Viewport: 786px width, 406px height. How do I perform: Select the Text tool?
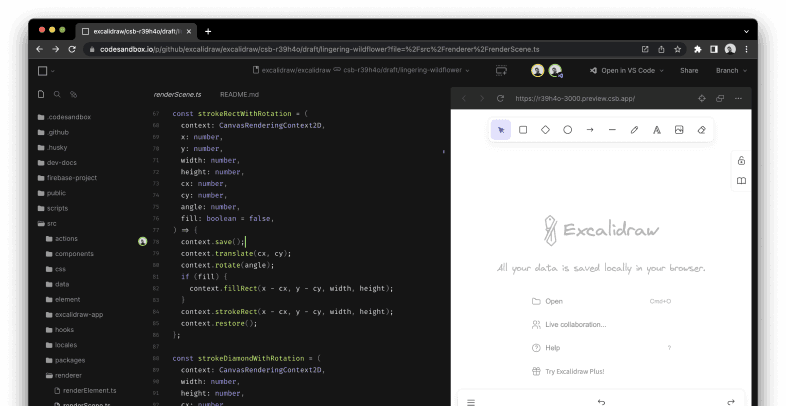tap(656, 130)
